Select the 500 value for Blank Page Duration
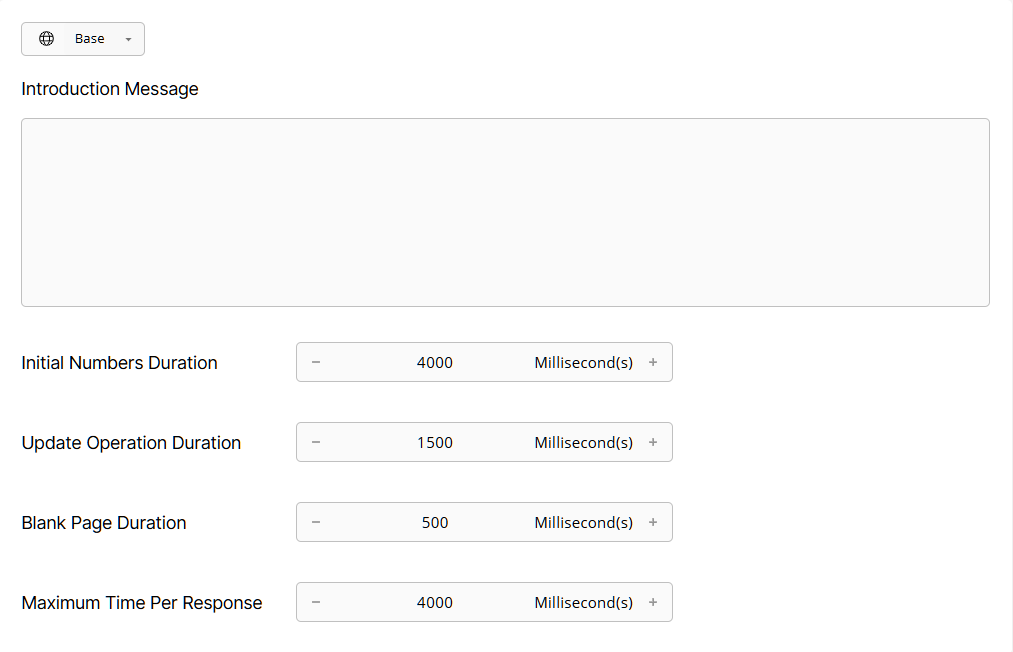This screenshot has width=1013, height=652. [435, 522]
